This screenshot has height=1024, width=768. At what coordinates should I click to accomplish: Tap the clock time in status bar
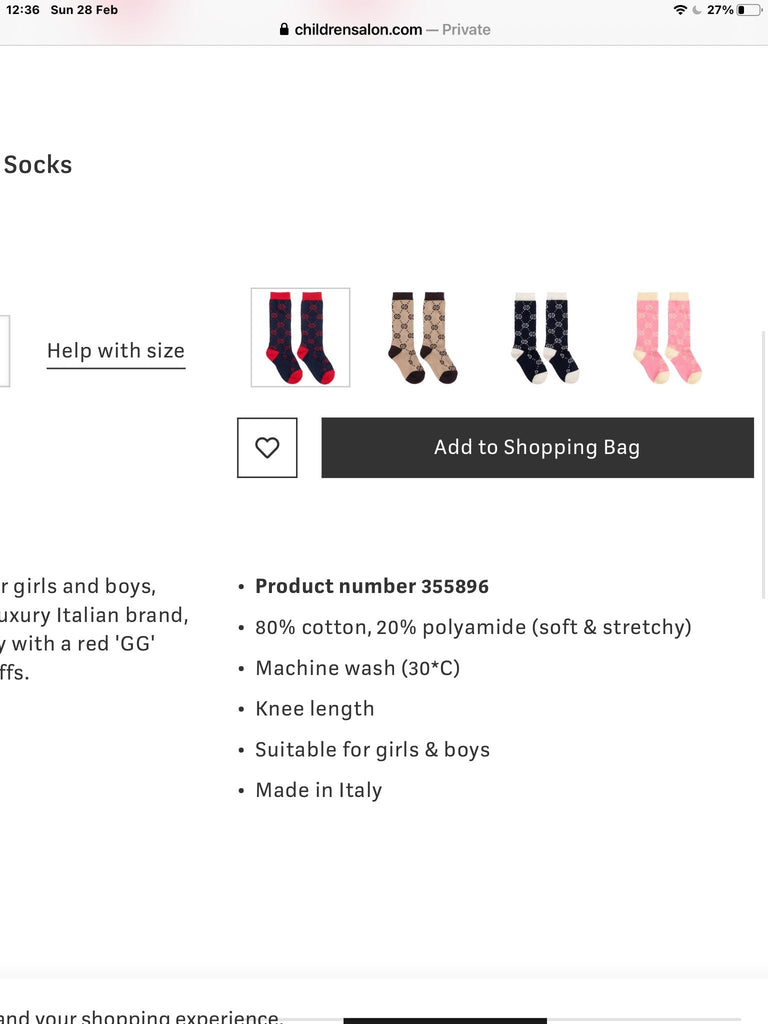coord(23,10)
